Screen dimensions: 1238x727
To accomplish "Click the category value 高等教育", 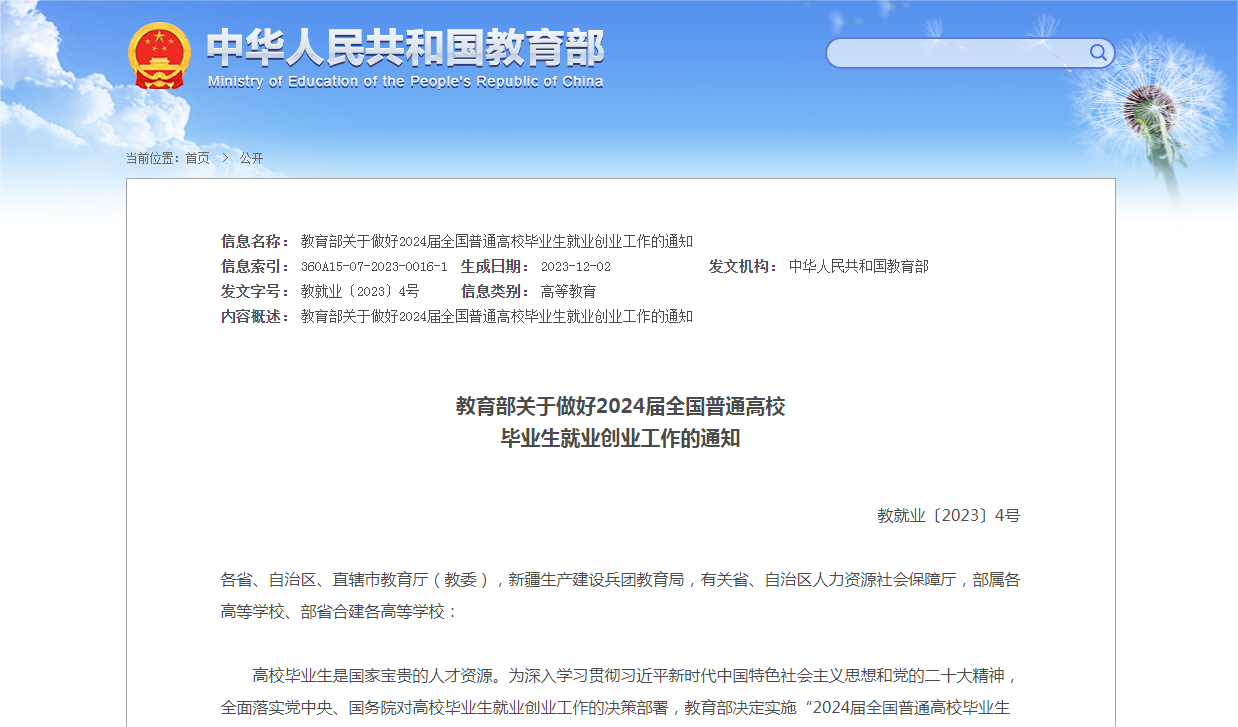I will [569, 291].
